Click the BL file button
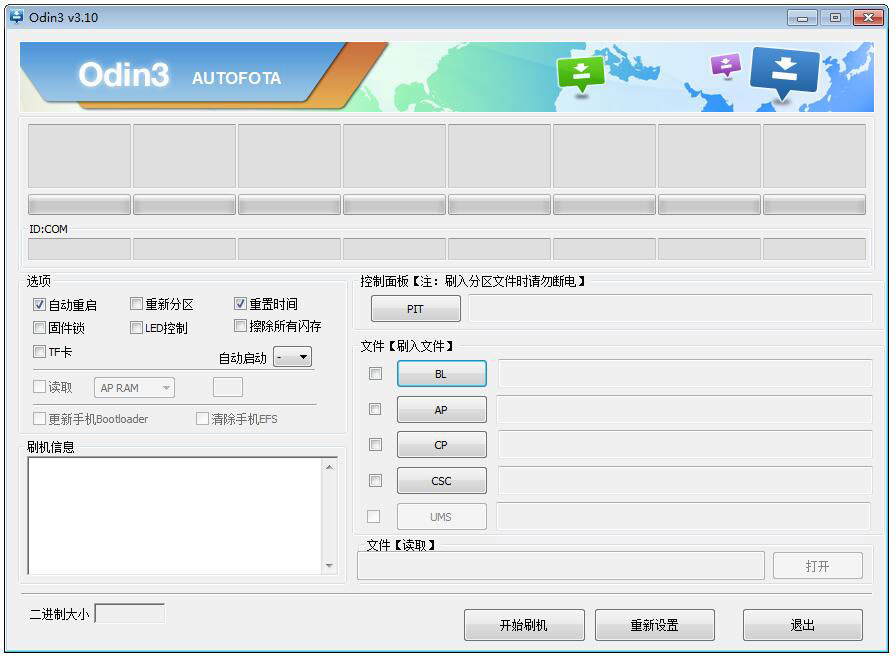Screen dimensions: 896x656 pyautogui.click(x=442, y=374)
